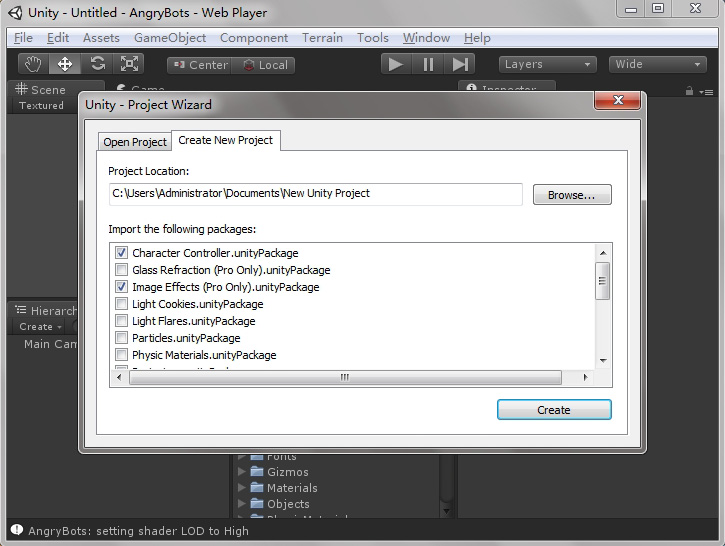
Task: Select the Gizmos folder icon
Action: 257,471
